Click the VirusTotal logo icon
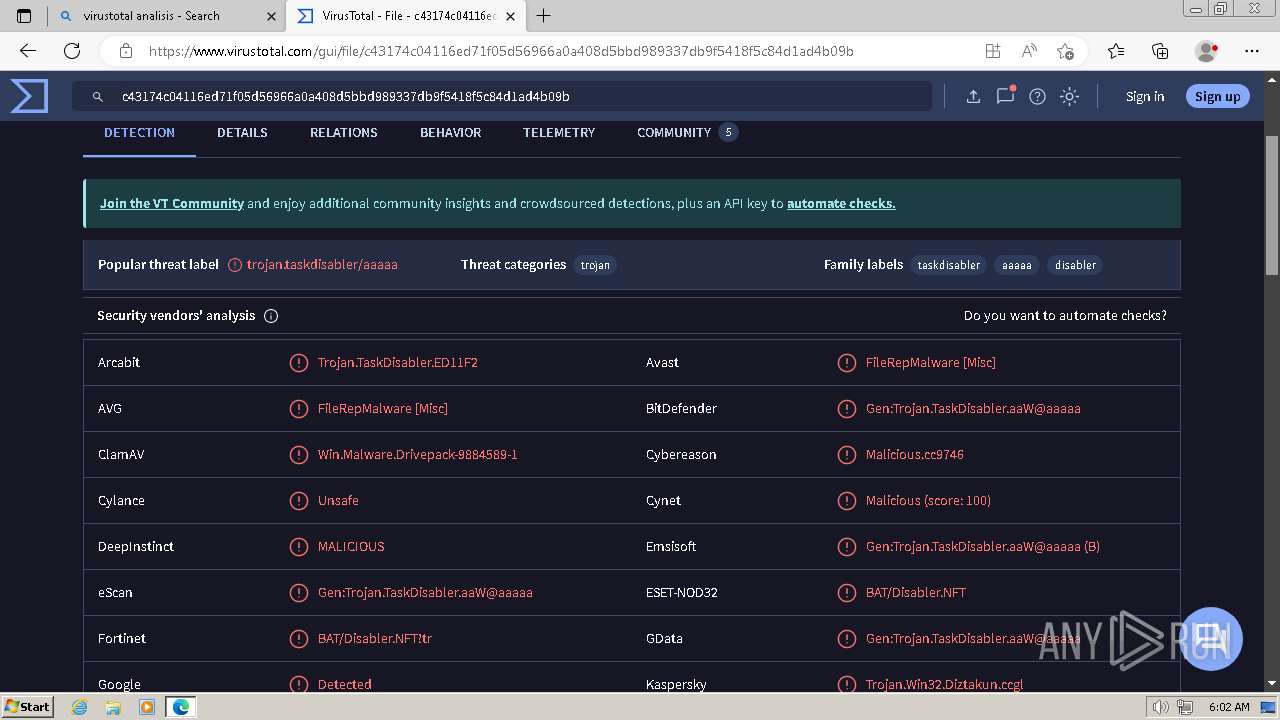Viewport: 1280px width, 720px height. pyautogui.click(x=29, y=96)
